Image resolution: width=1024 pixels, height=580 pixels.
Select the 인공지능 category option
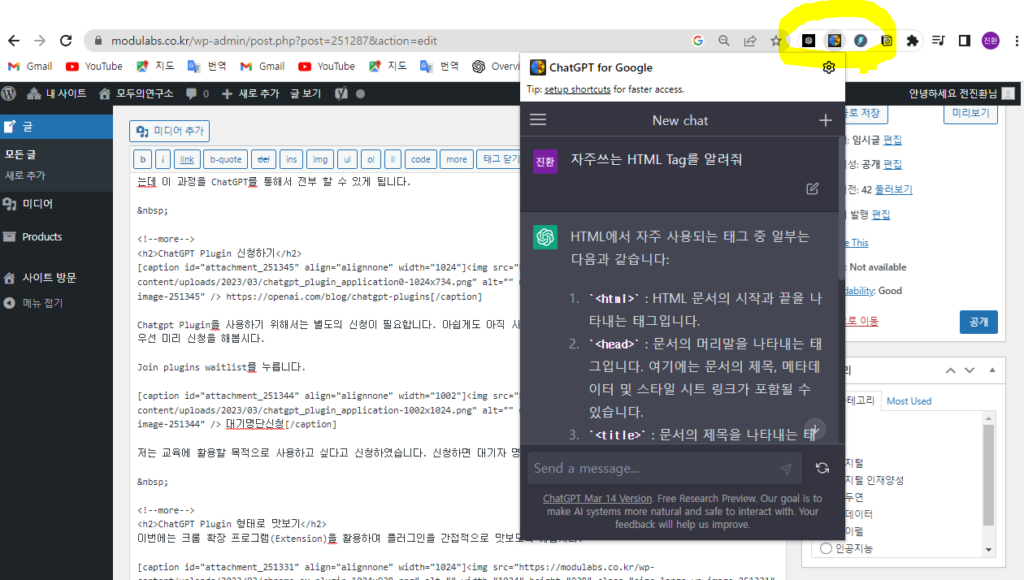point(825,548)
